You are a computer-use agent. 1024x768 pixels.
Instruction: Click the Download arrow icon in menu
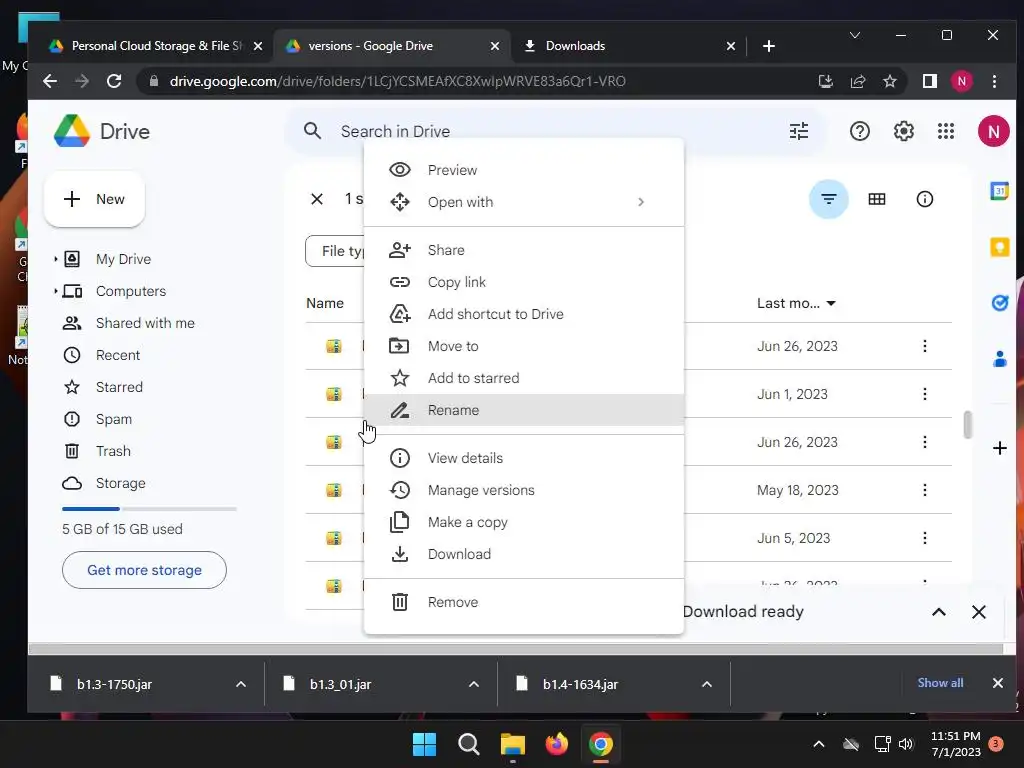coord(400,554)
